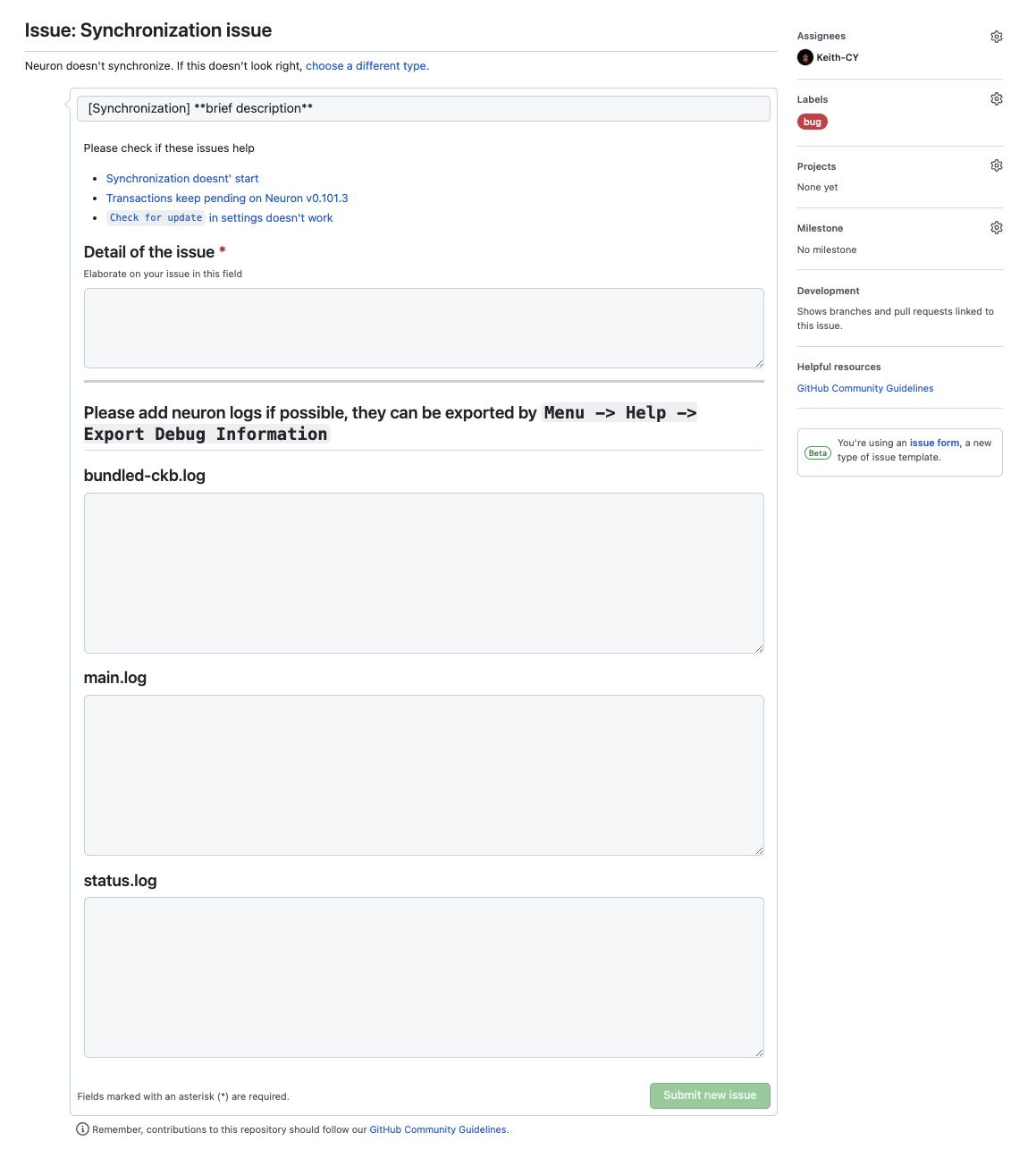
Task: Click the Development heading
Action: pyautogui.click(x=829, y=291)
